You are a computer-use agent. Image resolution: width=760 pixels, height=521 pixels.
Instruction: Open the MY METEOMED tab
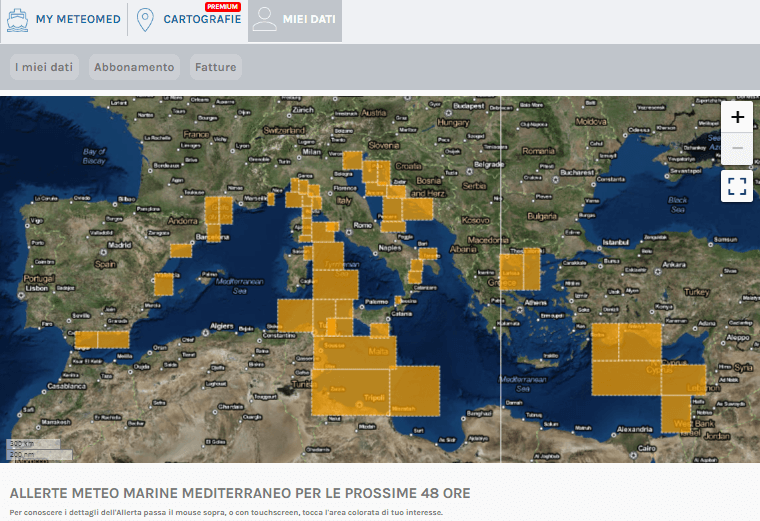click(78, 19)
